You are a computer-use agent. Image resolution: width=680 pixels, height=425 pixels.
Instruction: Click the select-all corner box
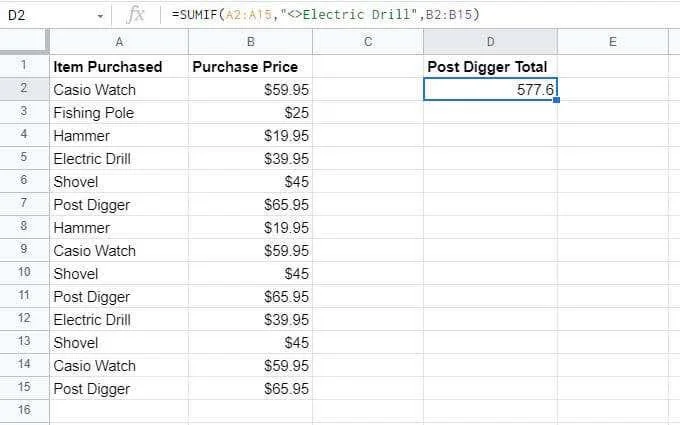point(24,41)
